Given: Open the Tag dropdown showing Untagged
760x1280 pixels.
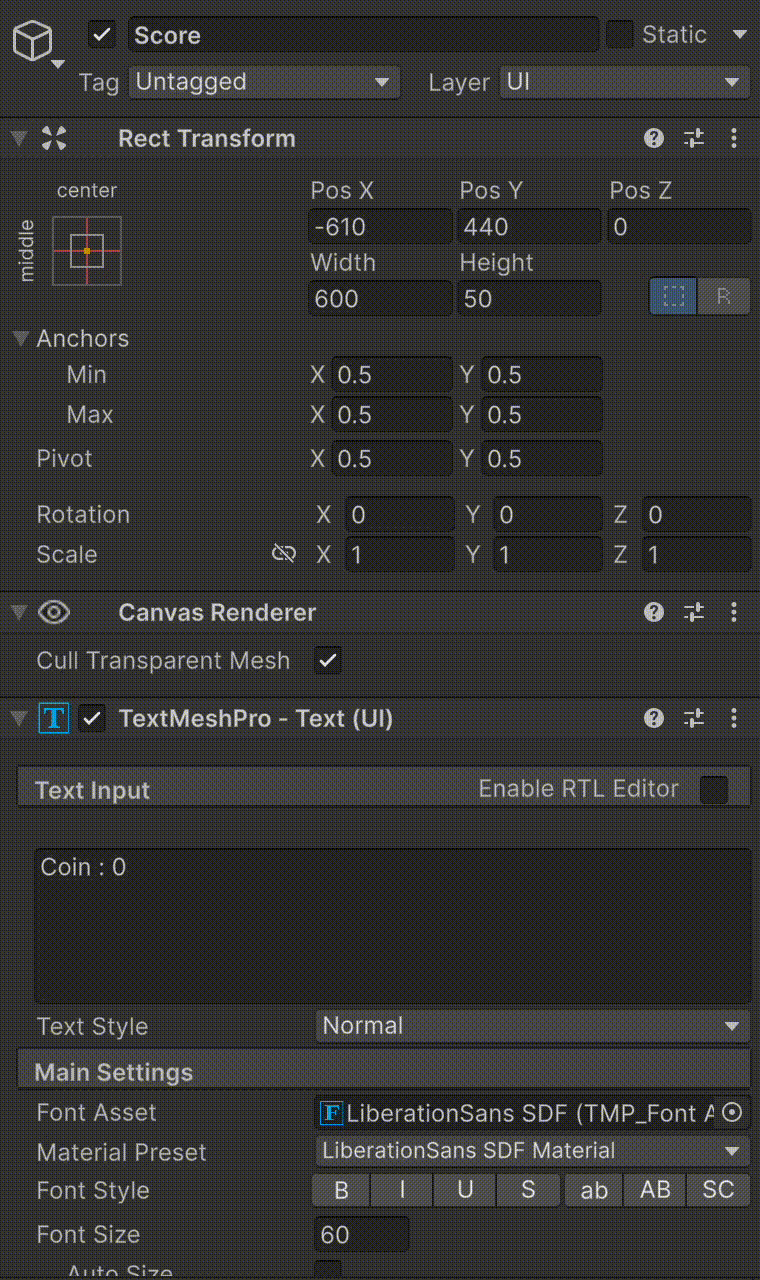Looking at the screenshot, I should (x=264, y=82).
